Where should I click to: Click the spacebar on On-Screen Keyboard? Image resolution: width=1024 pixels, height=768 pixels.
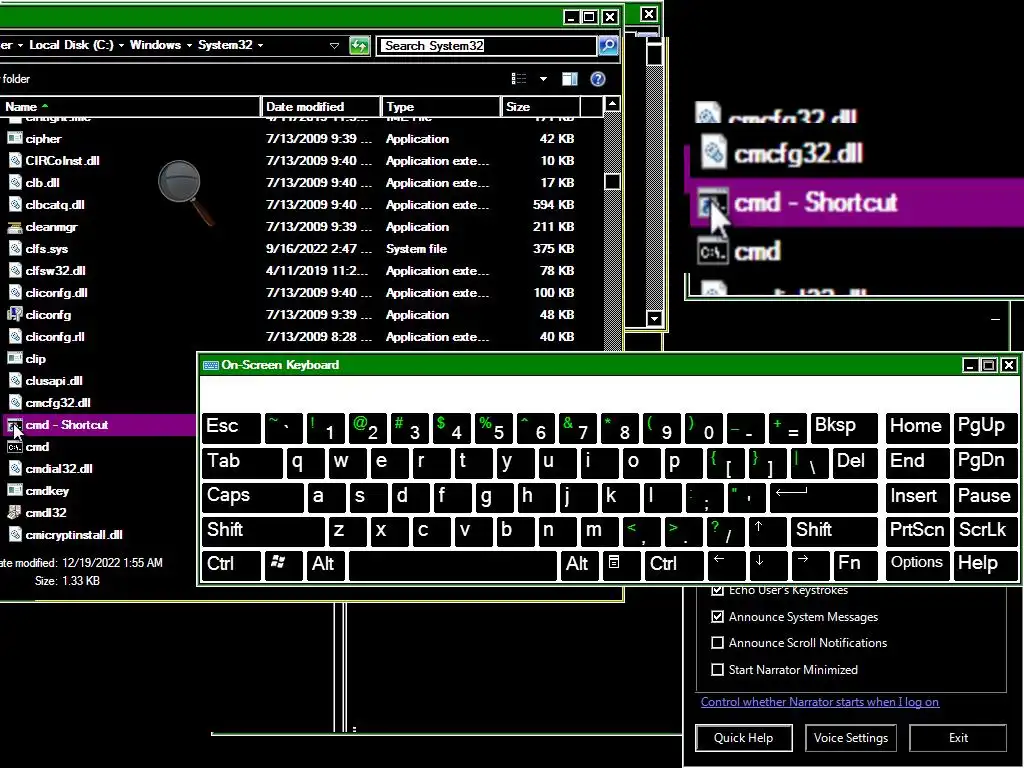(453, 564)
